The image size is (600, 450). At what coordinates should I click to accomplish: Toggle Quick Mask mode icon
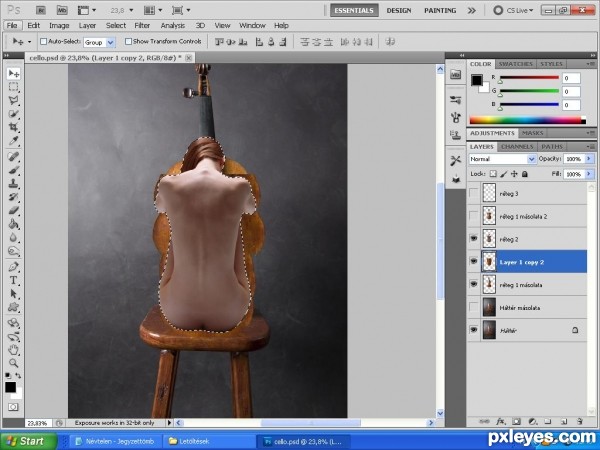pyautogui.click(x=13, y=407)
